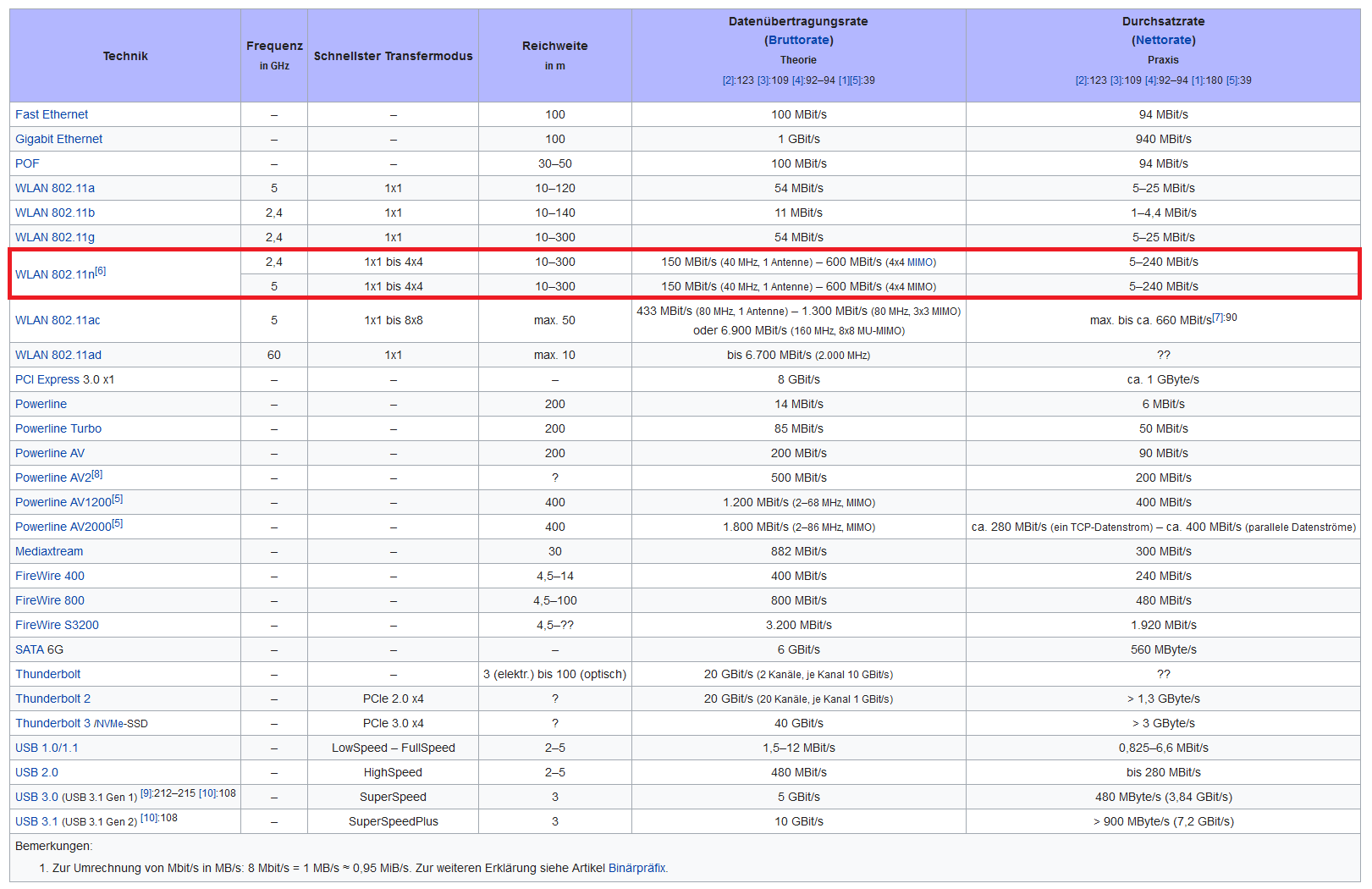Select the Frequenz column header
Screen dimensions: 1372x889
pos(274,56)
